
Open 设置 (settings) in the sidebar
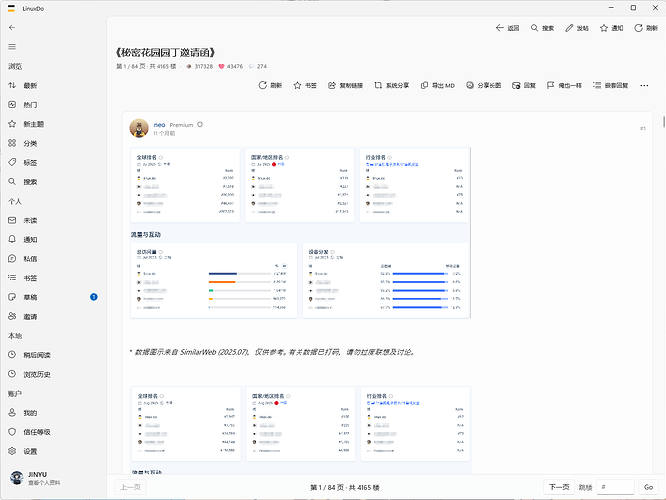coord(53,451)
